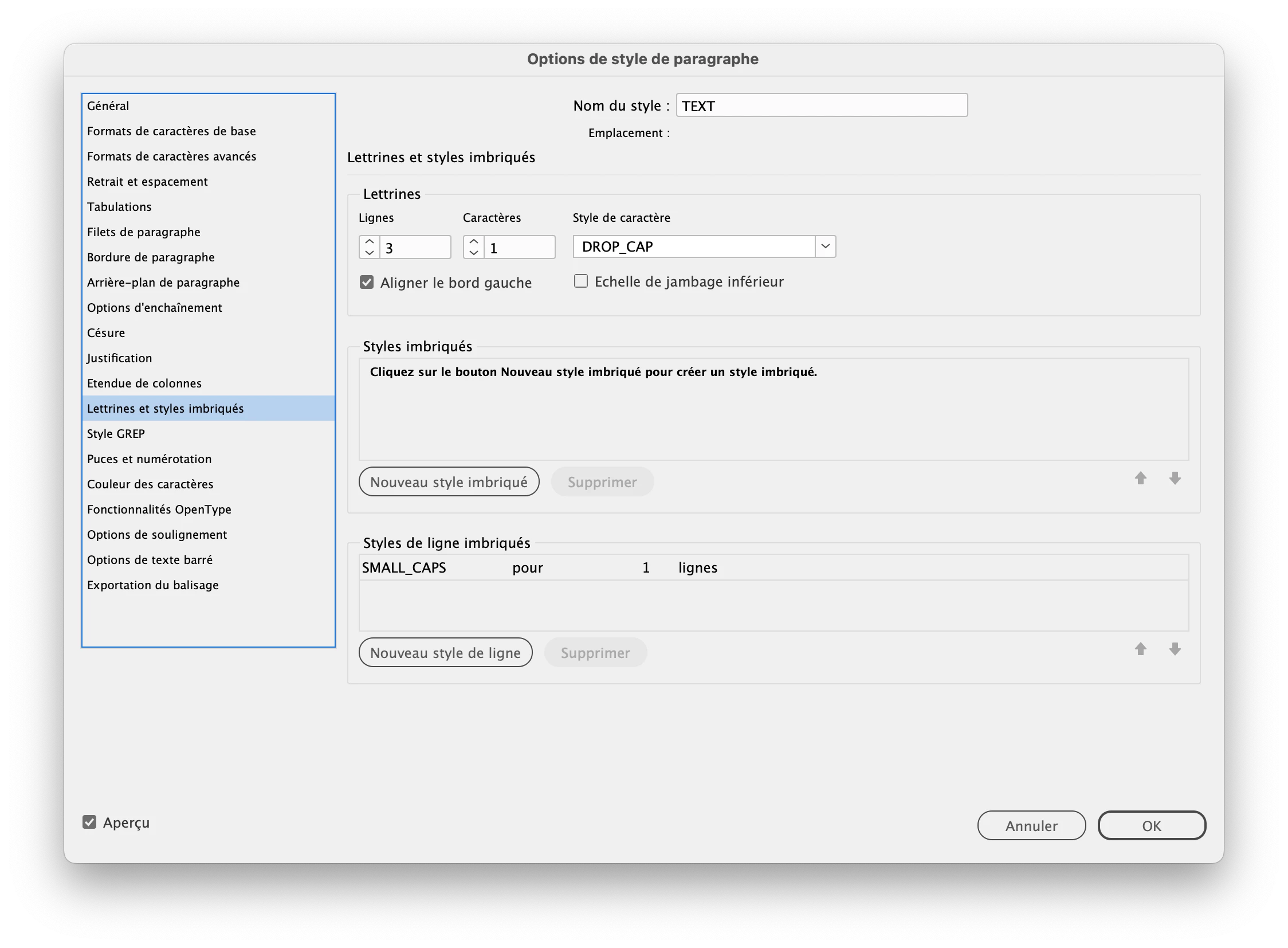Increase Caractères value with up stepper
1288x948 pixels.
click(473, 242)
